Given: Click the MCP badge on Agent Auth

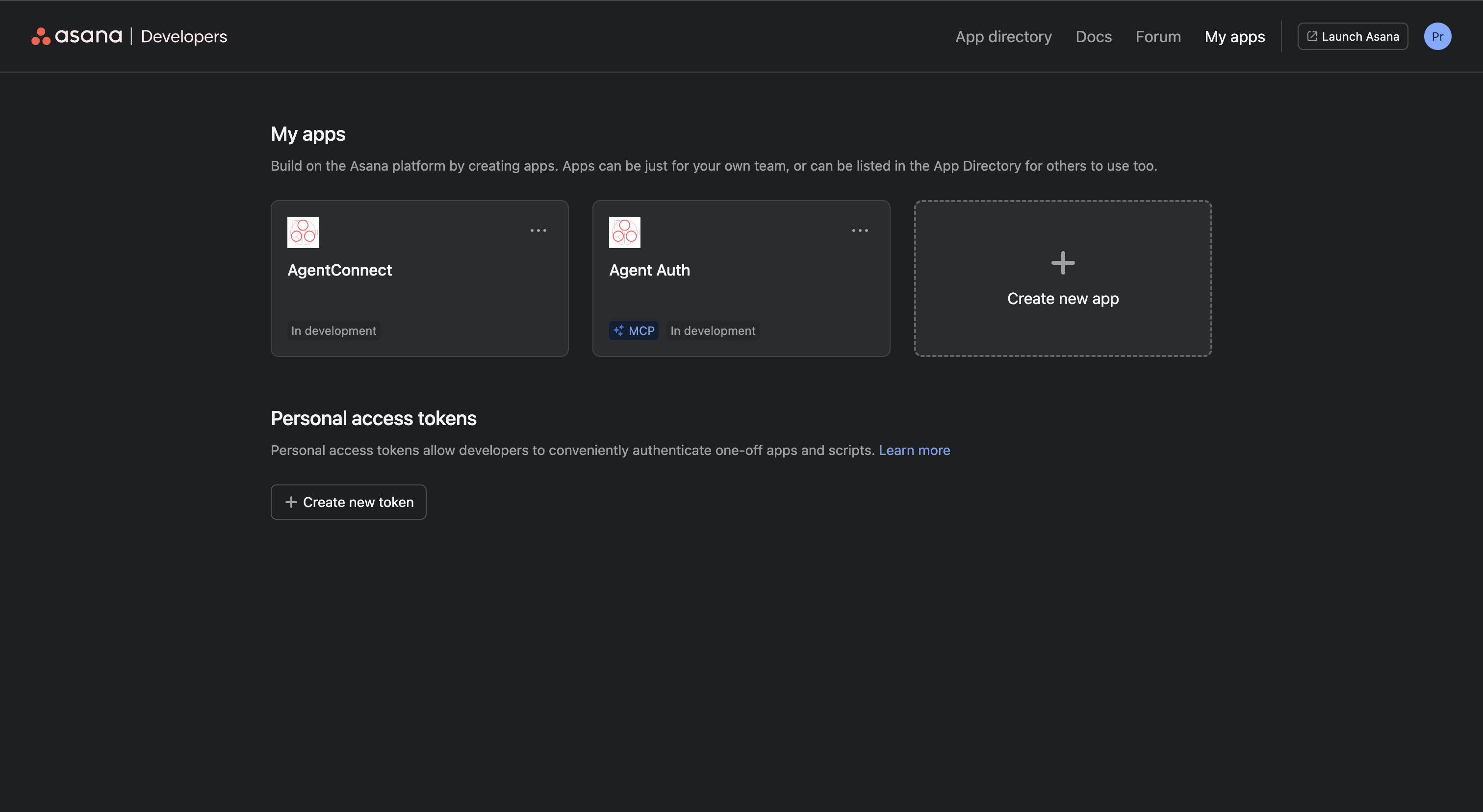Looking at the screenshot, I should (x=633, y=330).
